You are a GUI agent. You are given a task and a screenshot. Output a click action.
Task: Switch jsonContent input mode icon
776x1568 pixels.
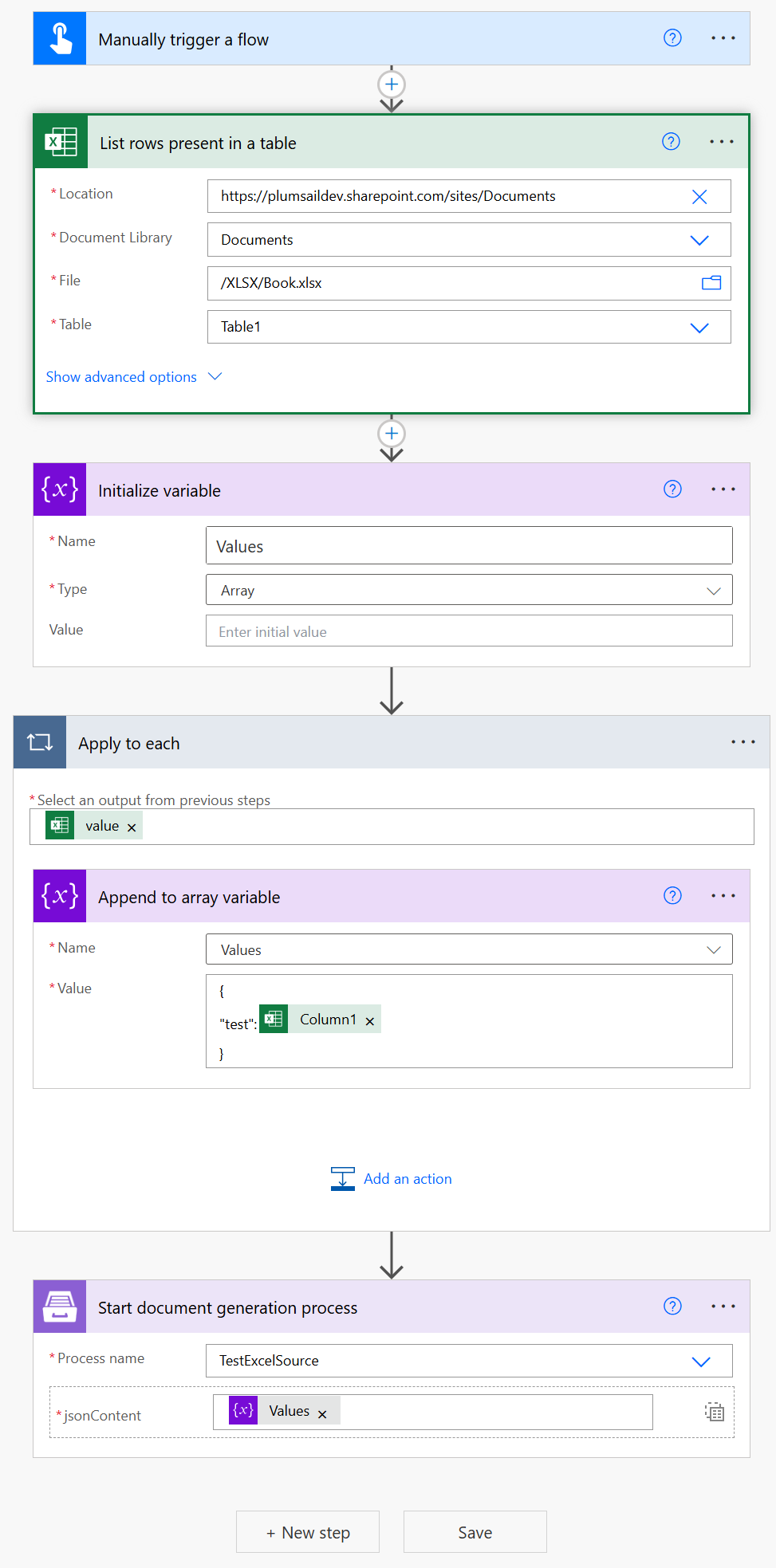point(714,1412)
